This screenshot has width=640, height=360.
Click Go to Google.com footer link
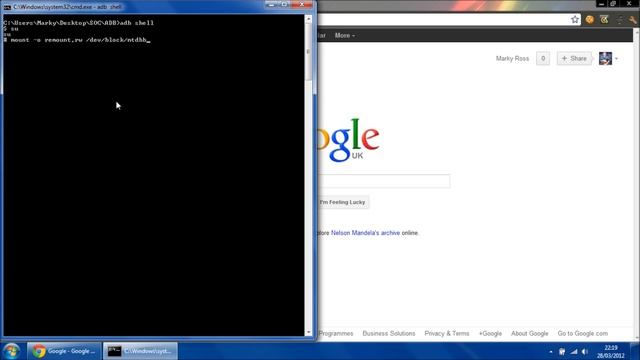[x=582, y=333]
